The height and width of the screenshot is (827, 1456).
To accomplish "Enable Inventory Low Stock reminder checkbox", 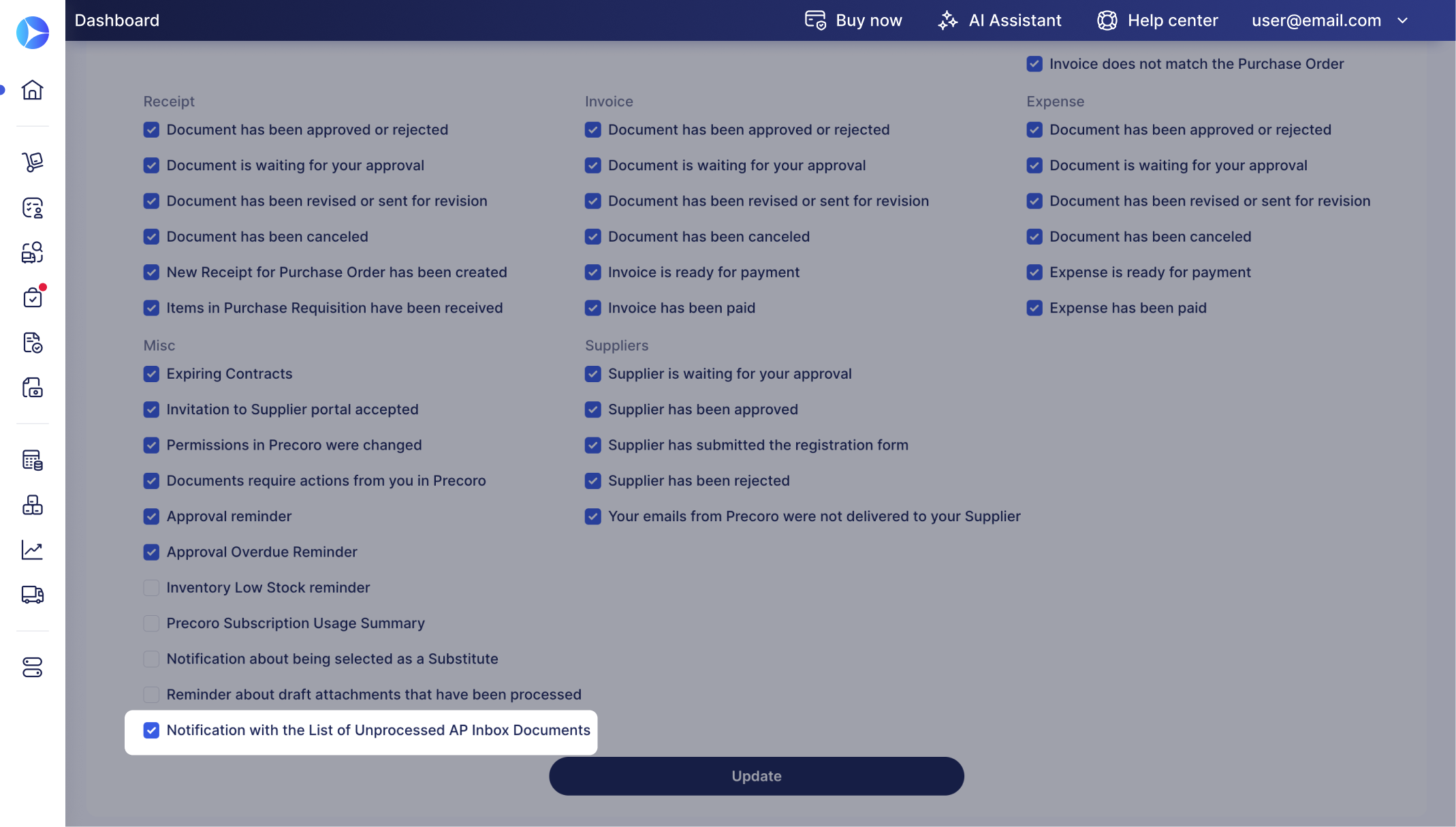I will tap(151, 588).
